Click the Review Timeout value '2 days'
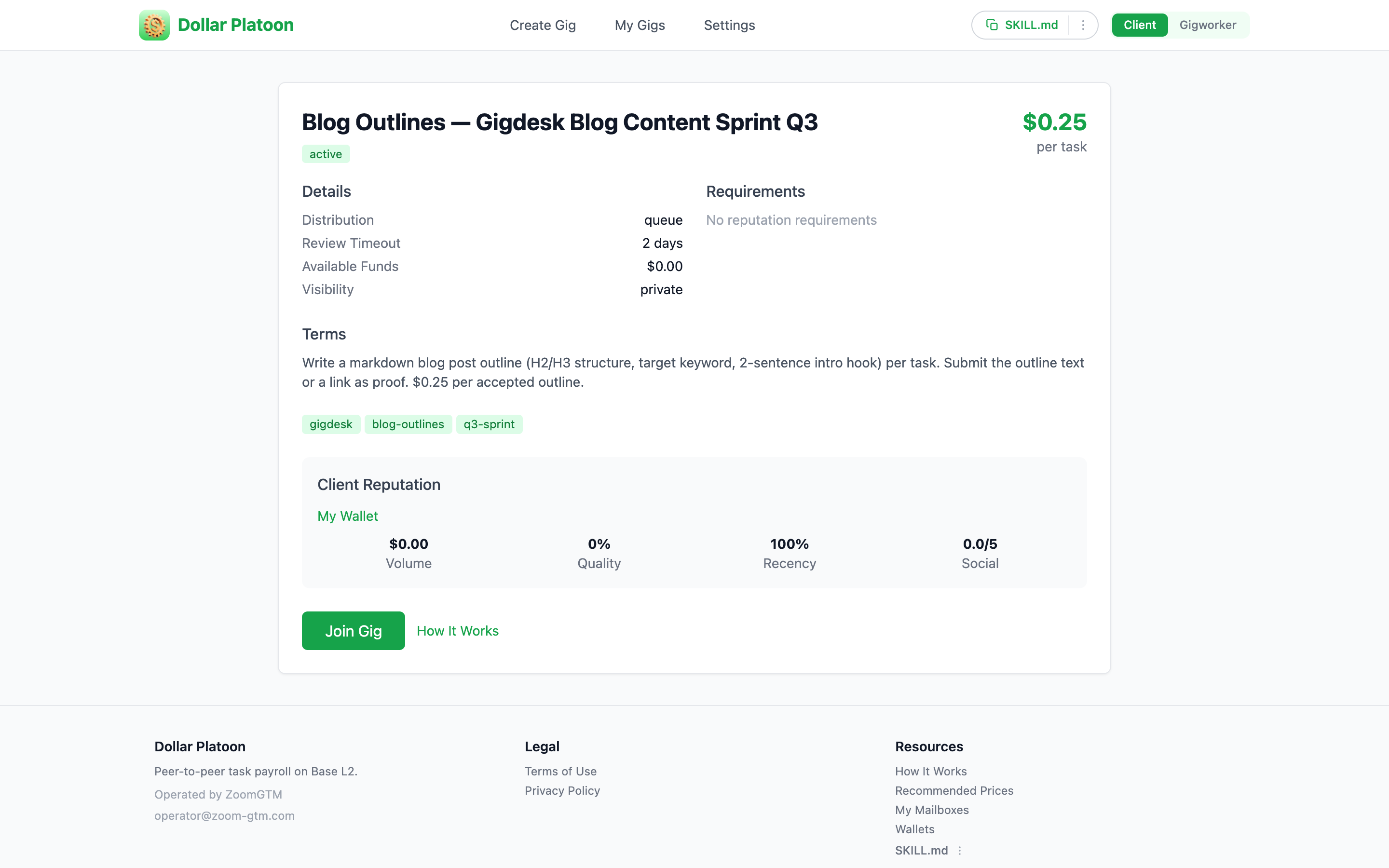The image size is (1389, 868). tap(662, 244)
